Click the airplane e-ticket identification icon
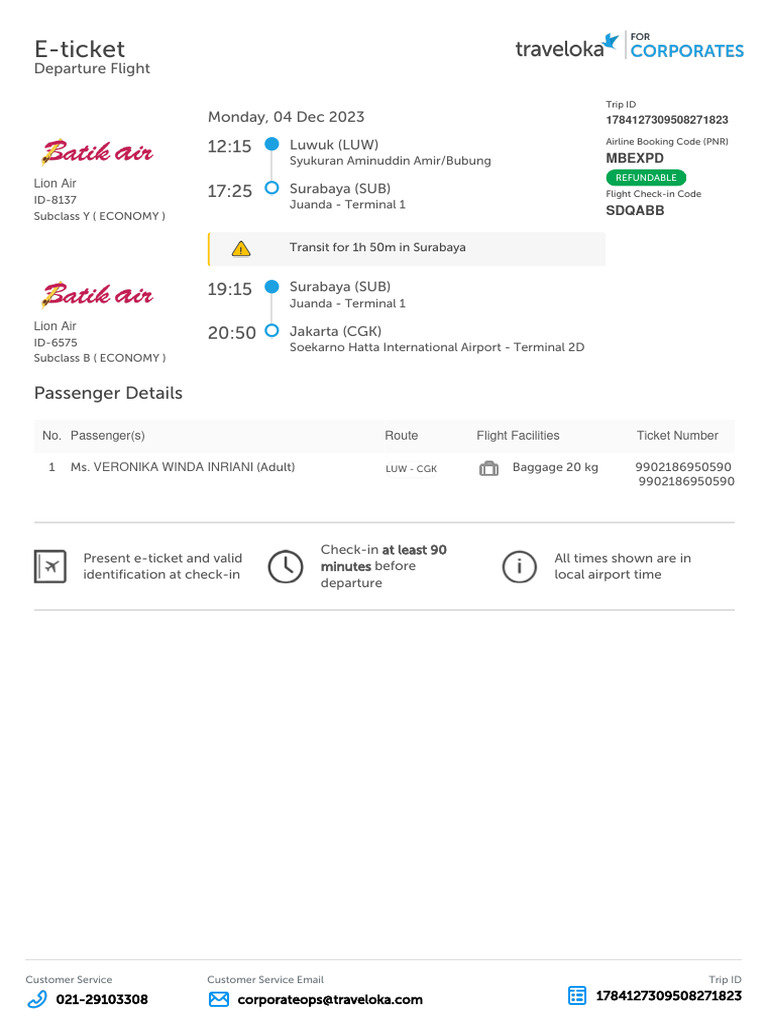Image resolution: width=768 pixels, height=1024 pixels. click(51, 567)
